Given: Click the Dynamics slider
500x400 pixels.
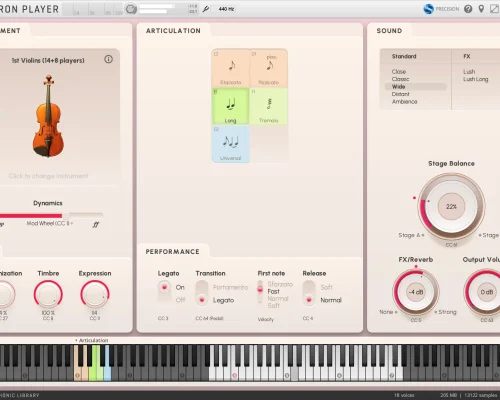Looking at the screenshot, I should click(x=51, y=215).
